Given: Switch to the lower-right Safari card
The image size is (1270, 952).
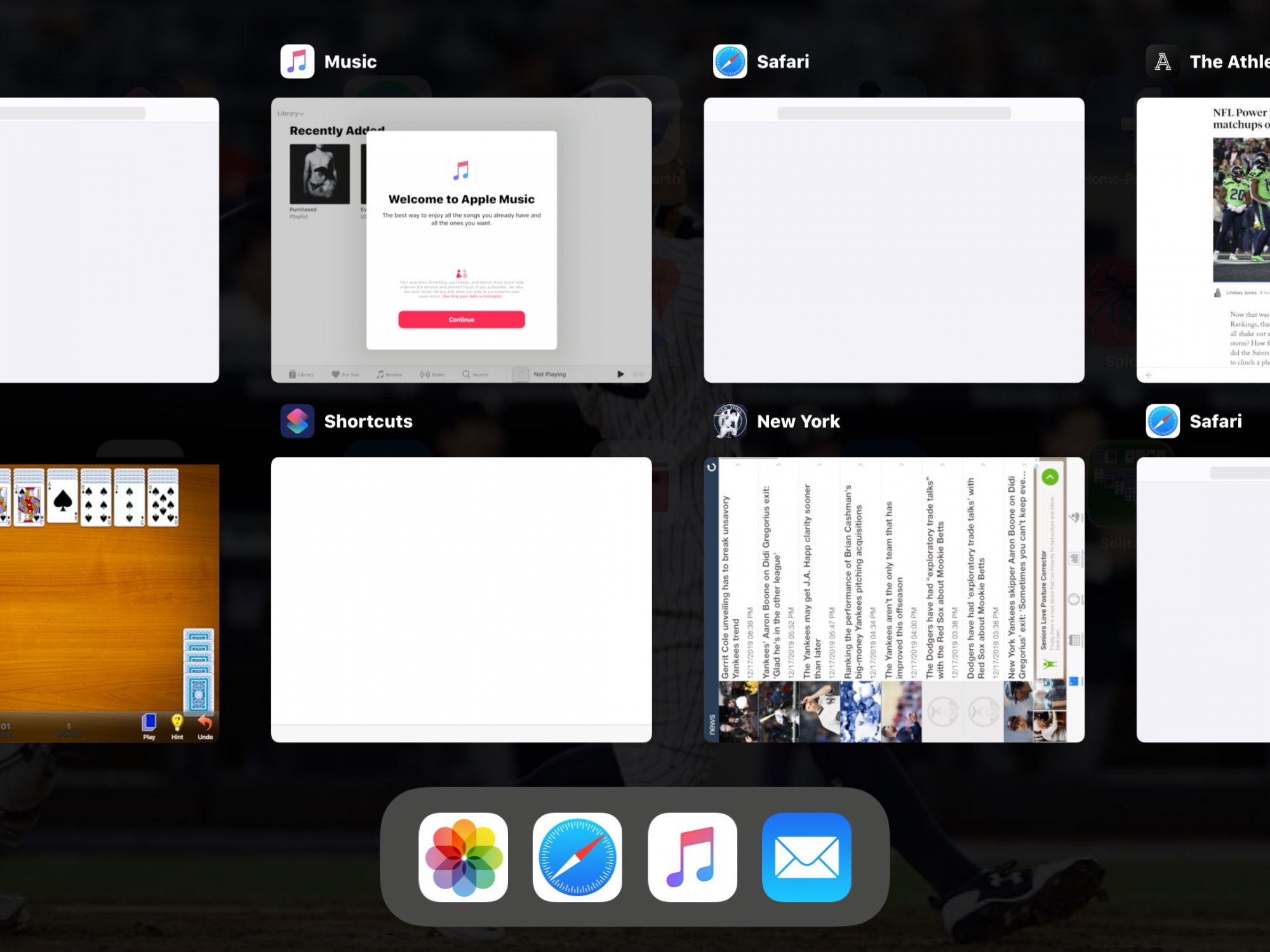Looking at the screenshot, I should click(x=1203, y=600).
